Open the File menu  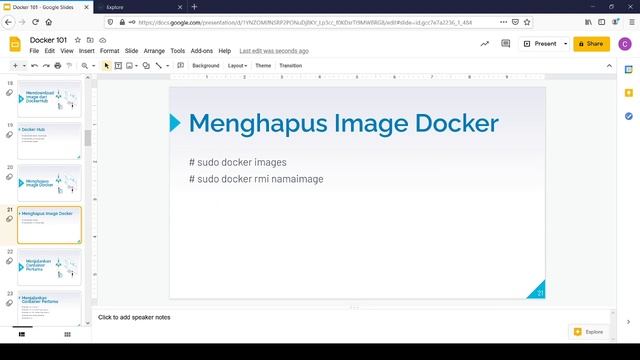pos(34,51)
